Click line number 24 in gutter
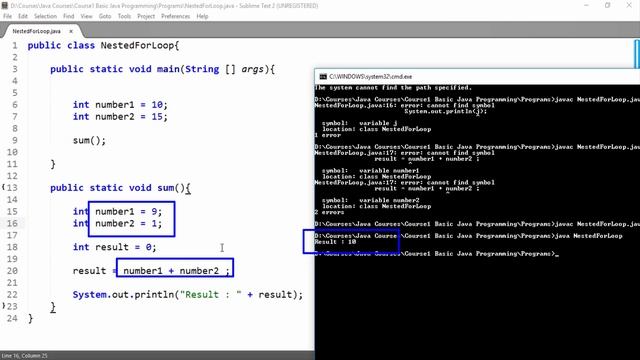Screen dimensions: 640x360 tap(12, 318)
